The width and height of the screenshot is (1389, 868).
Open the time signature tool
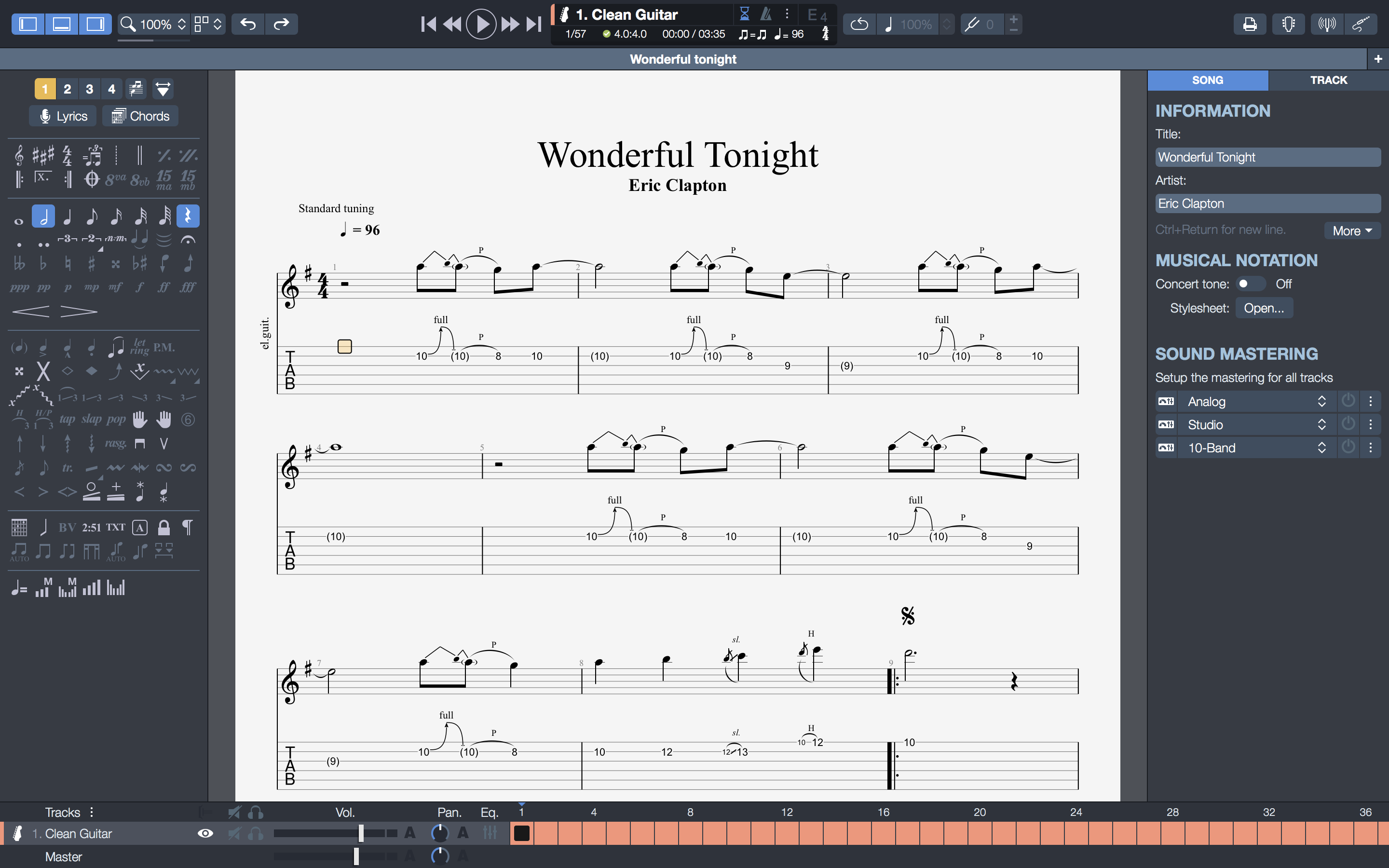tap(67, 155)
